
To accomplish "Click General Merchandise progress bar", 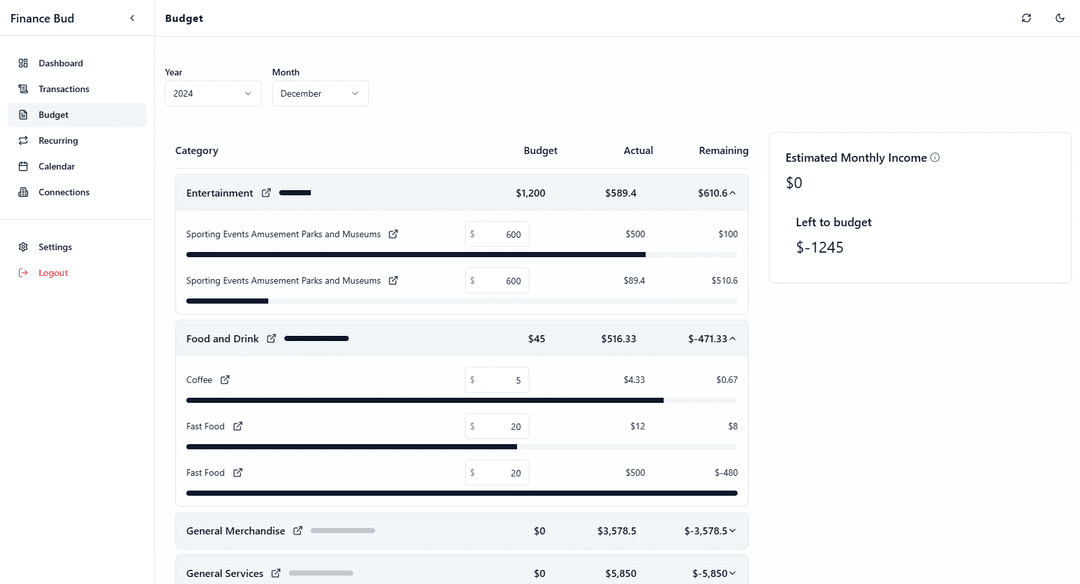I will 343,531.
